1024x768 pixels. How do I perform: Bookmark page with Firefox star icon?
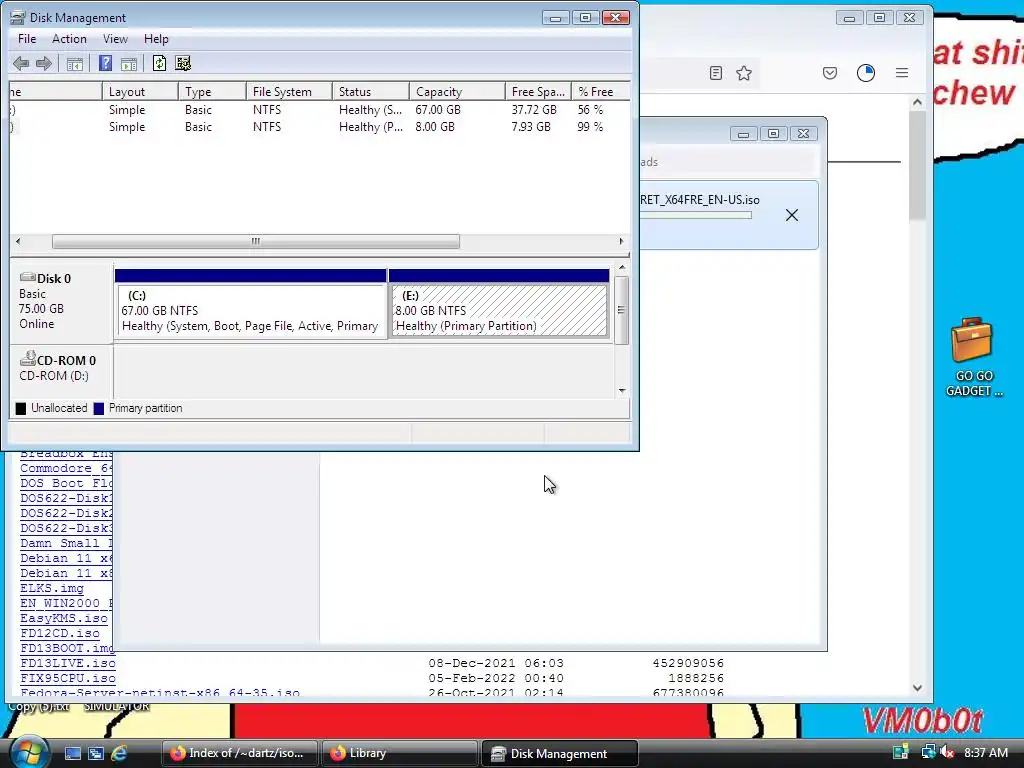coord(744,73)
